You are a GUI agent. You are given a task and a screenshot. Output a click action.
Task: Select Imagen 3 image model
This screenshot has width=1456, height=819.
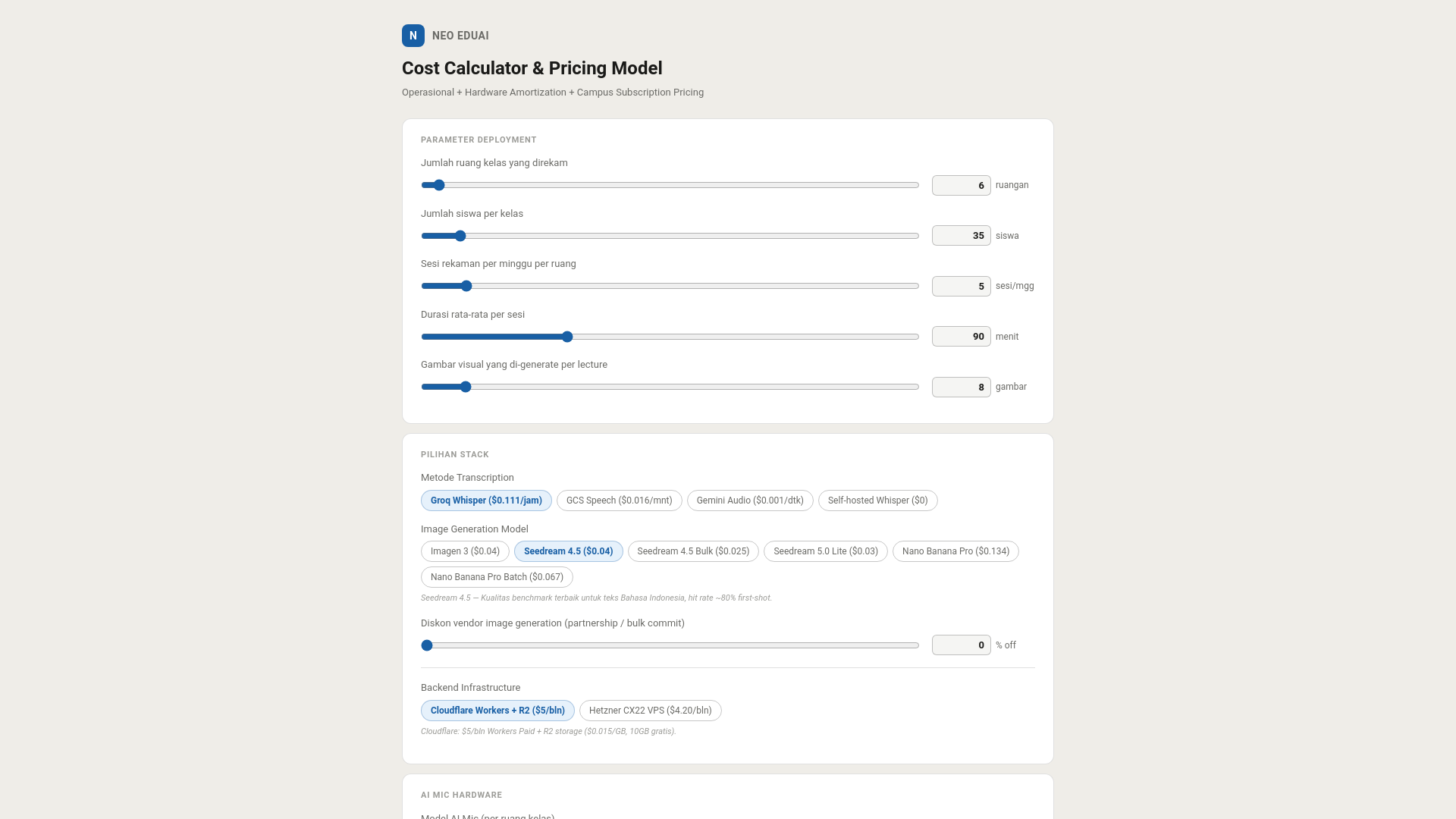[465, 551]
